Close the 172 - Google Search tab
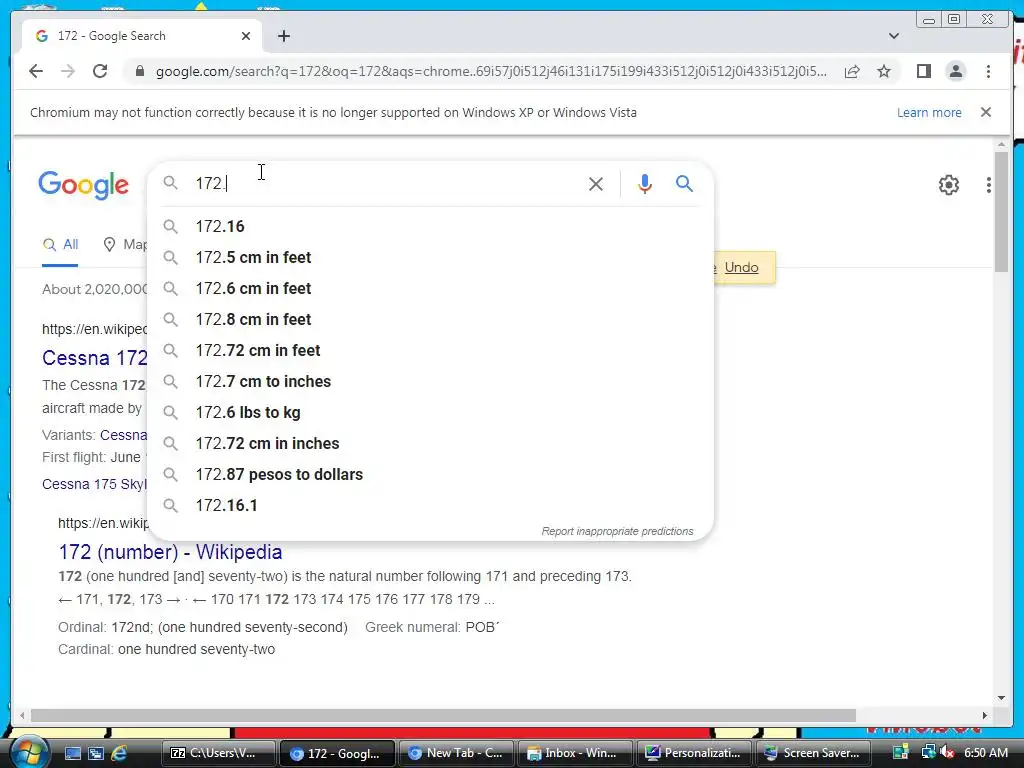This screenshot has width=1024, height=768. [246, 36]
